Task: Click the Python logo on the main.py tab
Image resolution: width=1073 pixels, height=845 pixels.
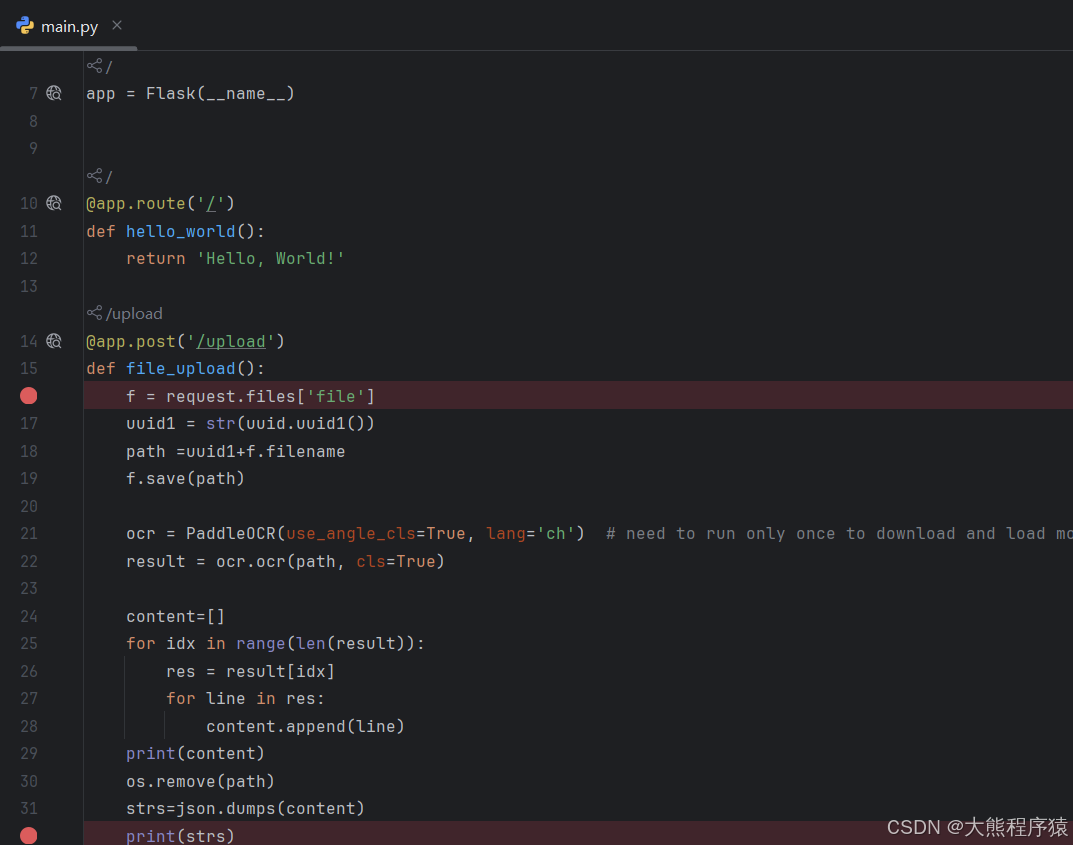Action: point(23,26)
